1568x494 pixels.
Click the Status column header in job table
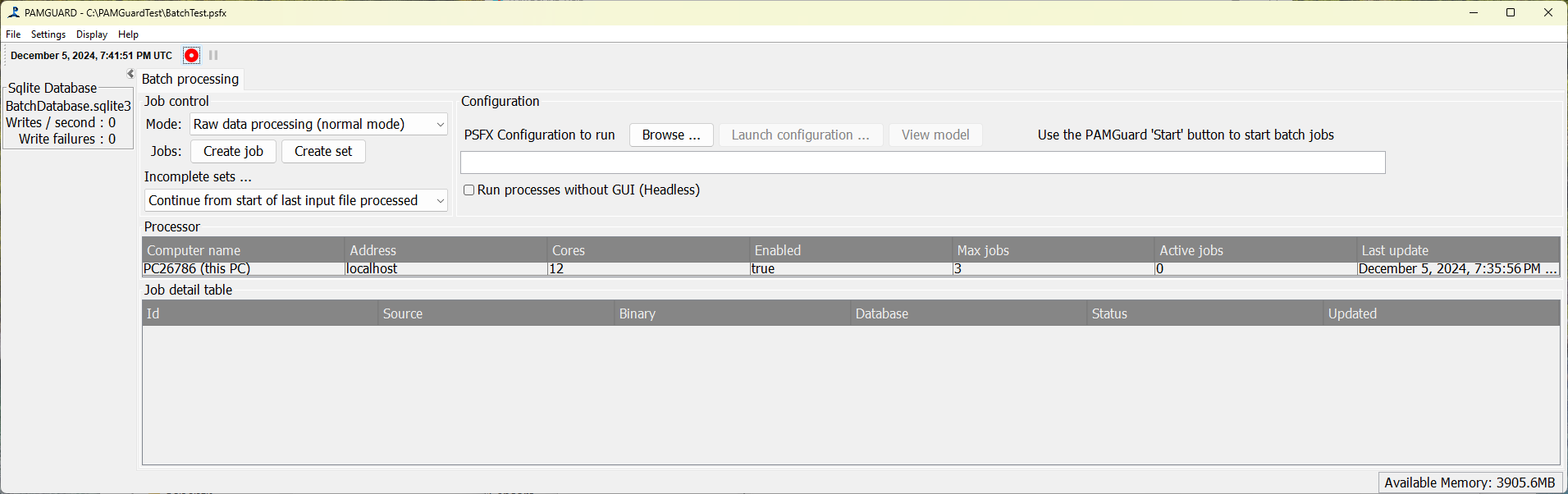tap(1205, 313)
